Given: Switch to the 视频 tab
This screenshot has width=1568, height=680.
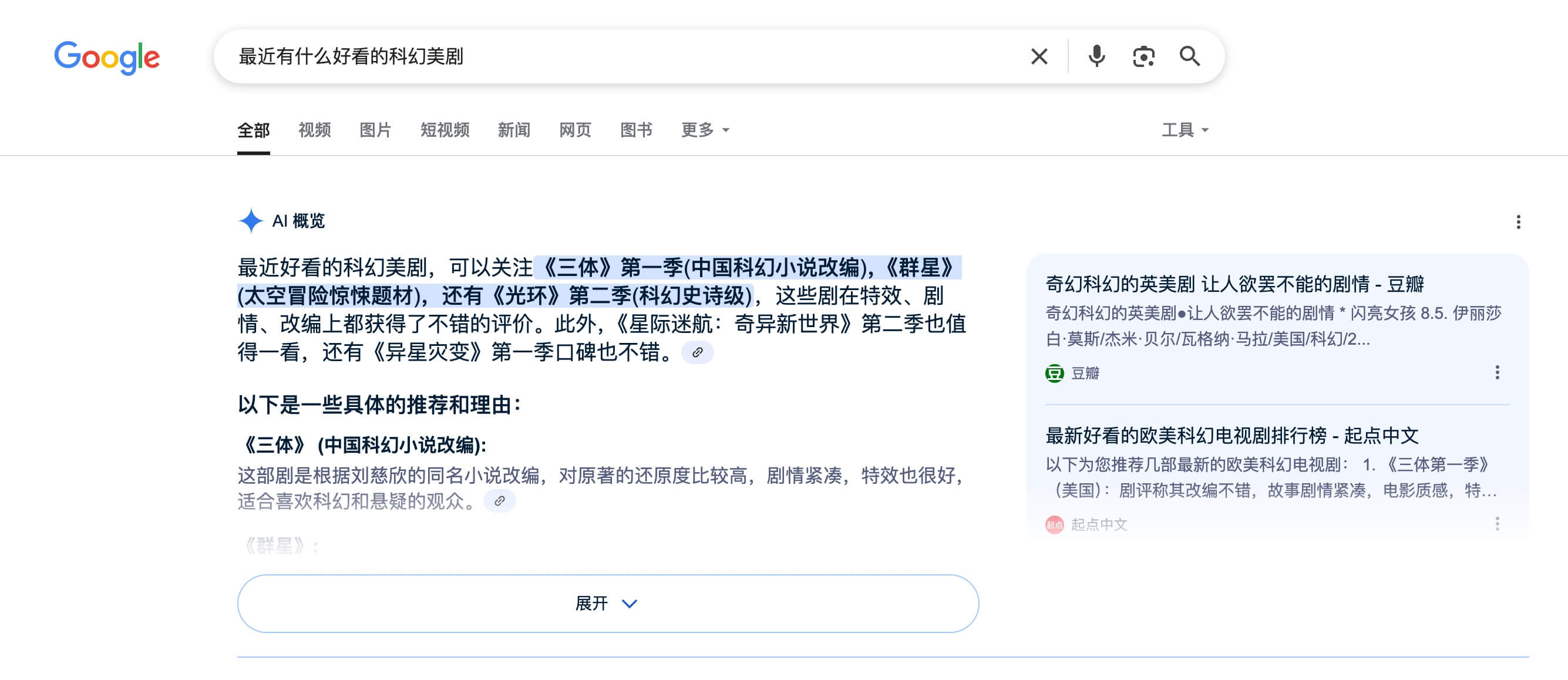Looking at the screenshot, I should click(315, 130).
